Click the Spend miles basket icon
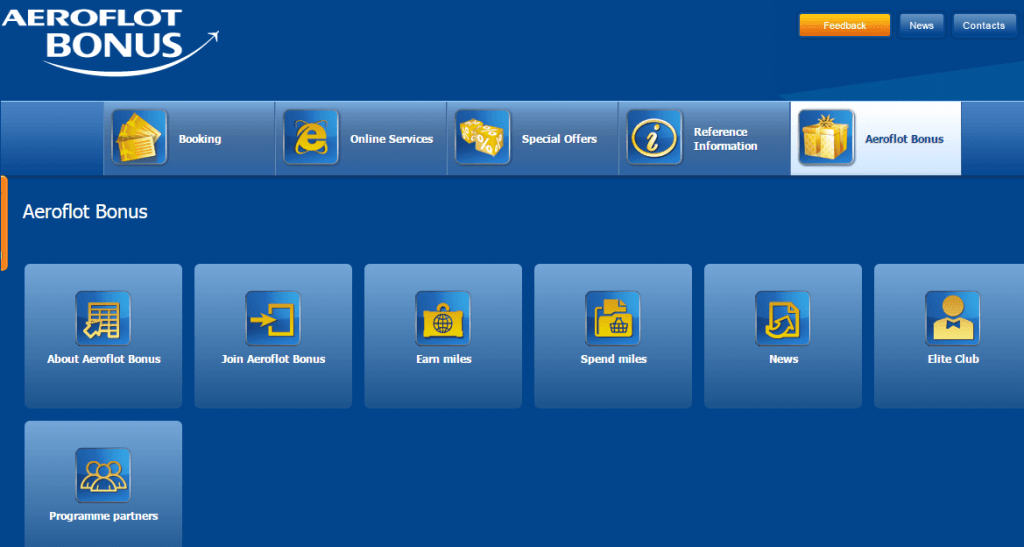The height and width of the screenshot is (547, 1024). tap(613, 318)
